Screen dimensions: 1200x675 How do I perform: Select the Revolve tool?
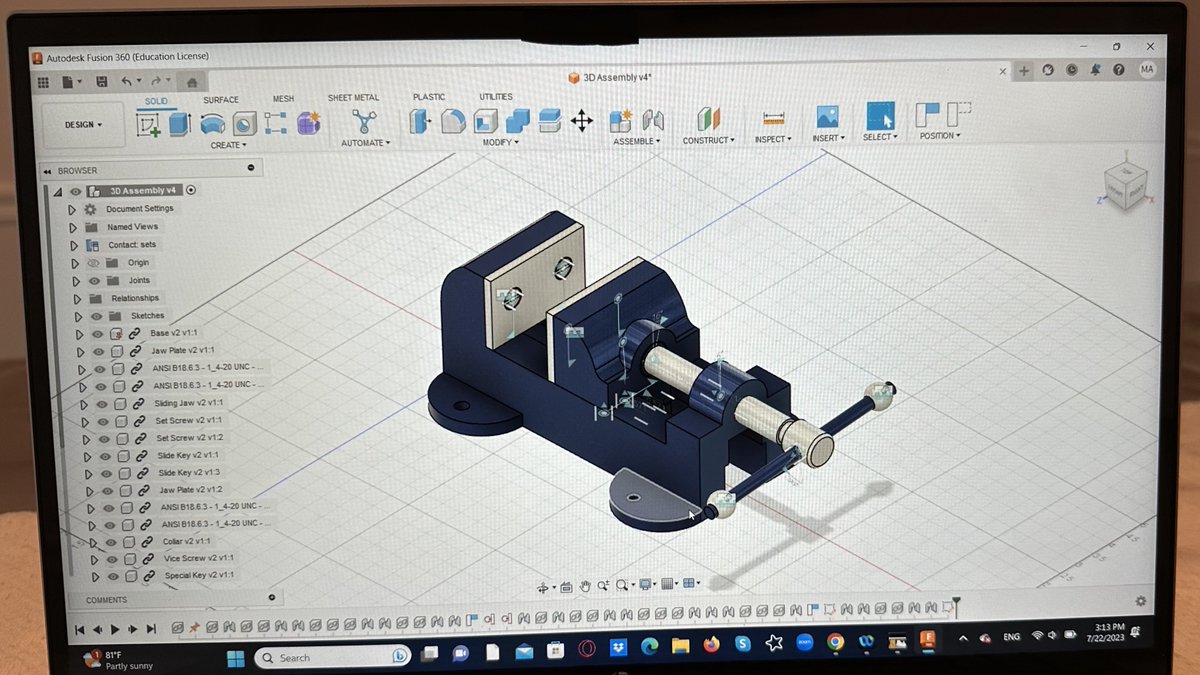point(212,124)
